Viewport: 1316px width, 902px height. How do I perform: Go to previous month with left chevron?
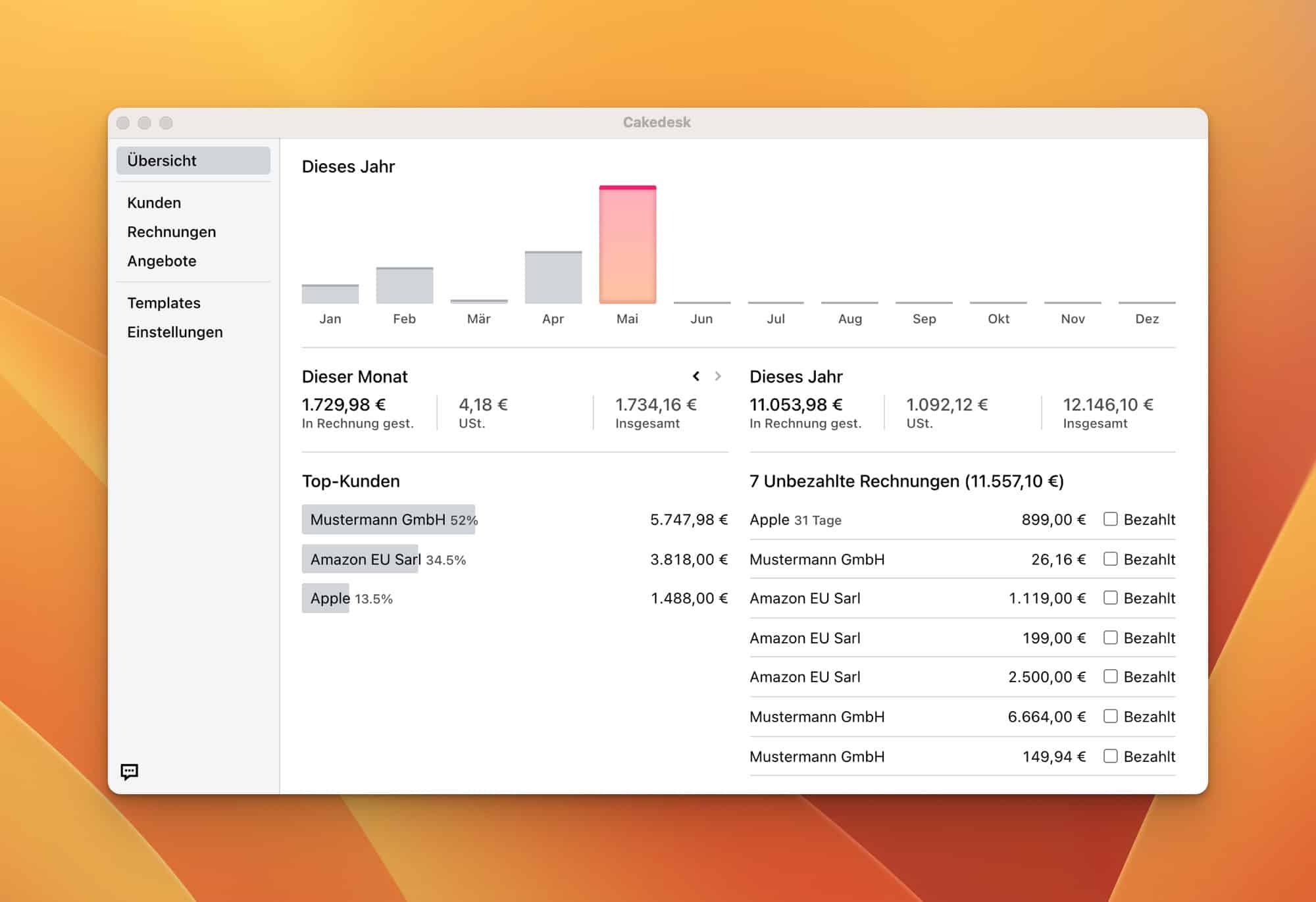tap(696, 376)
